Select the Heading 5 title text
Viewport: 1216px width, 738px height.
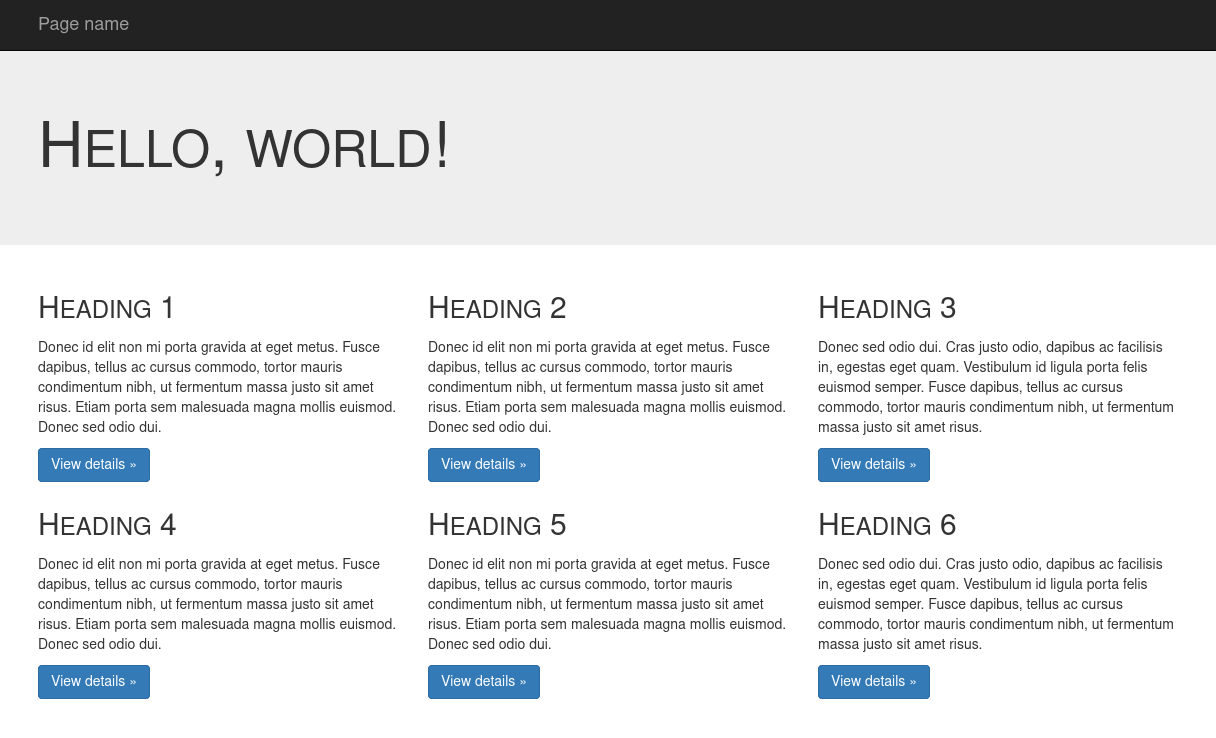[497, 525]
